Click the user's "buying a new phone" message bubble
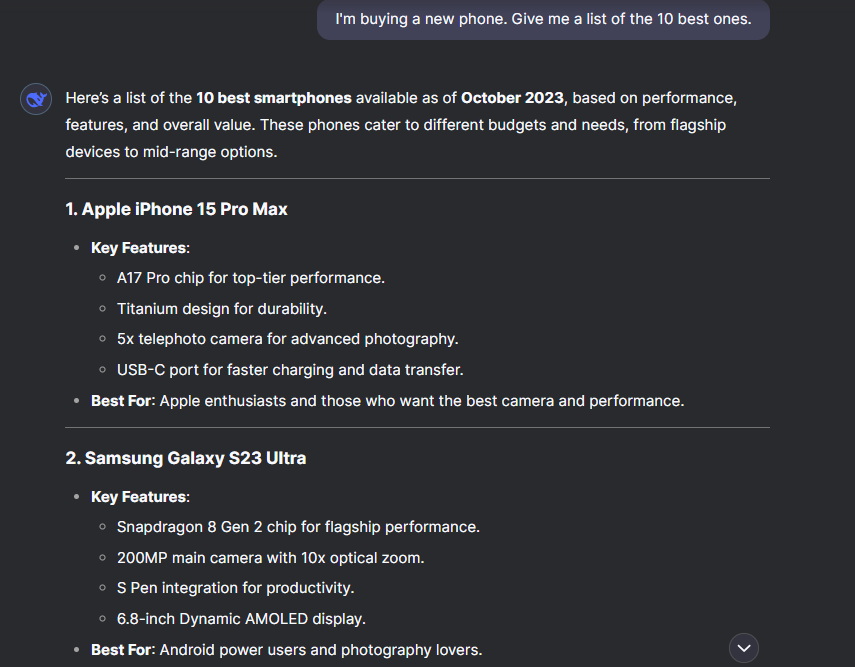855x667 pixels. 543,19
